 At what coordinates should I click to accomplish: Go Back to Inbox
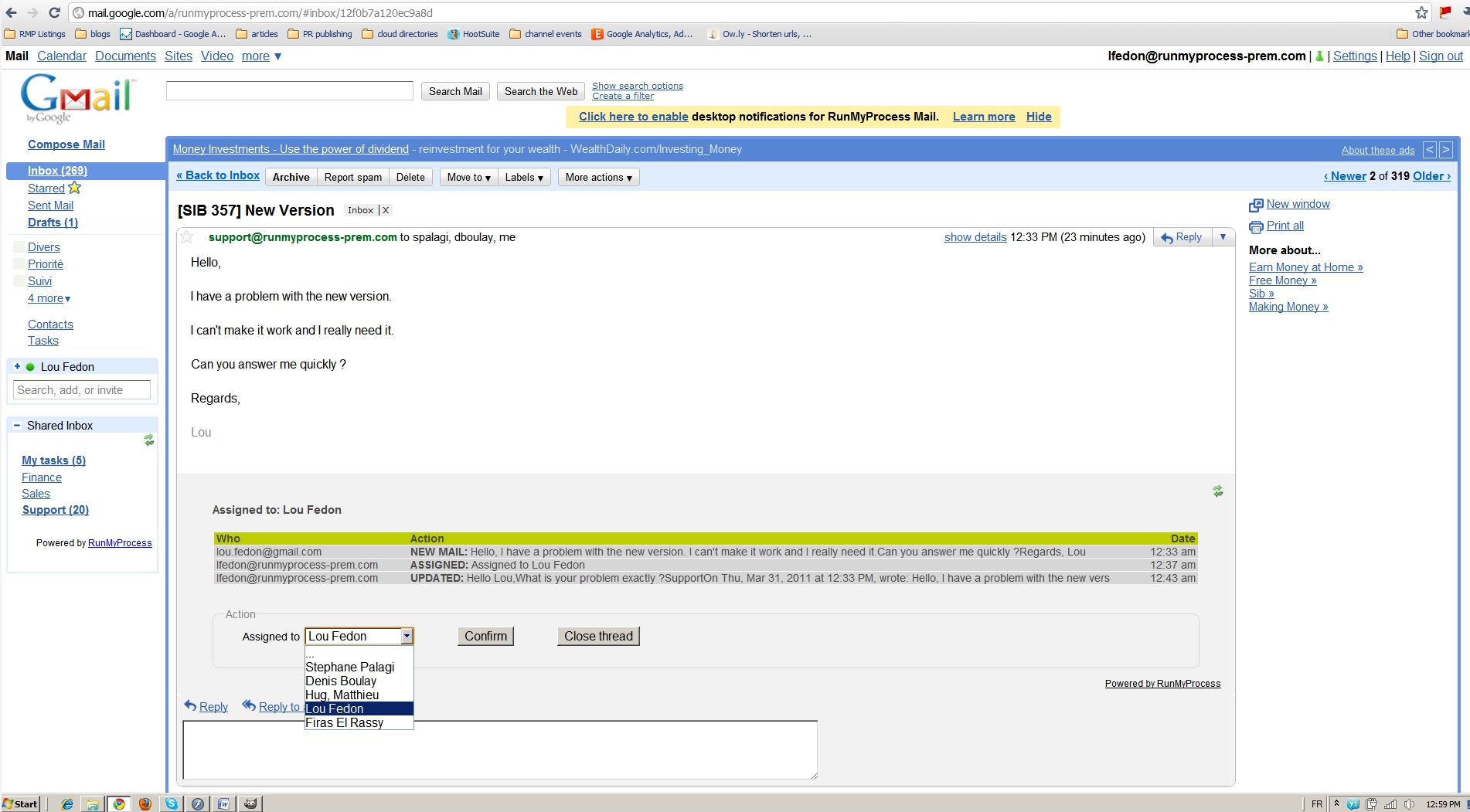coord(218,175)
